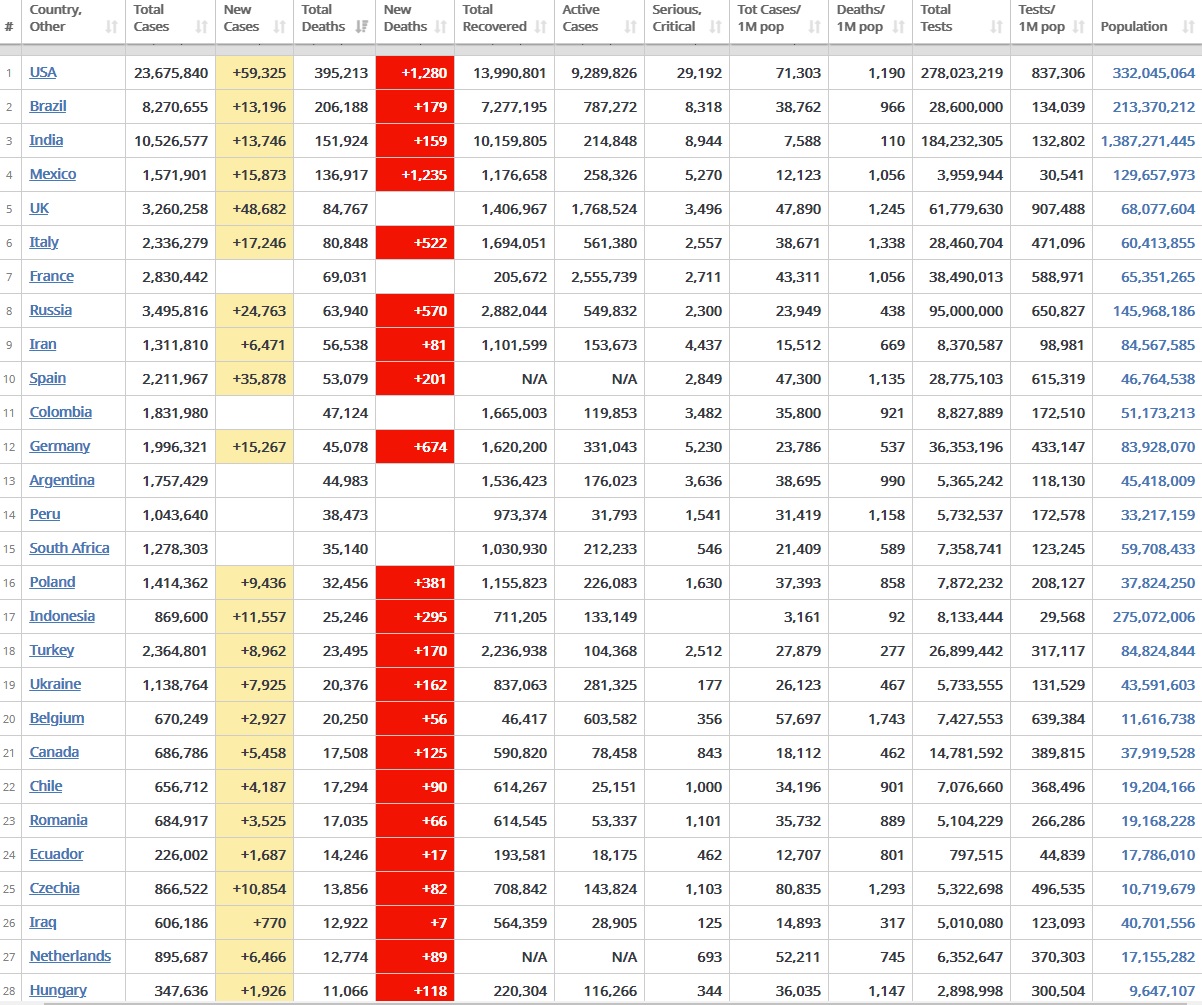Open the Belgium country link
This screenshot has width=1202, height=1005.
coord(57,718)
